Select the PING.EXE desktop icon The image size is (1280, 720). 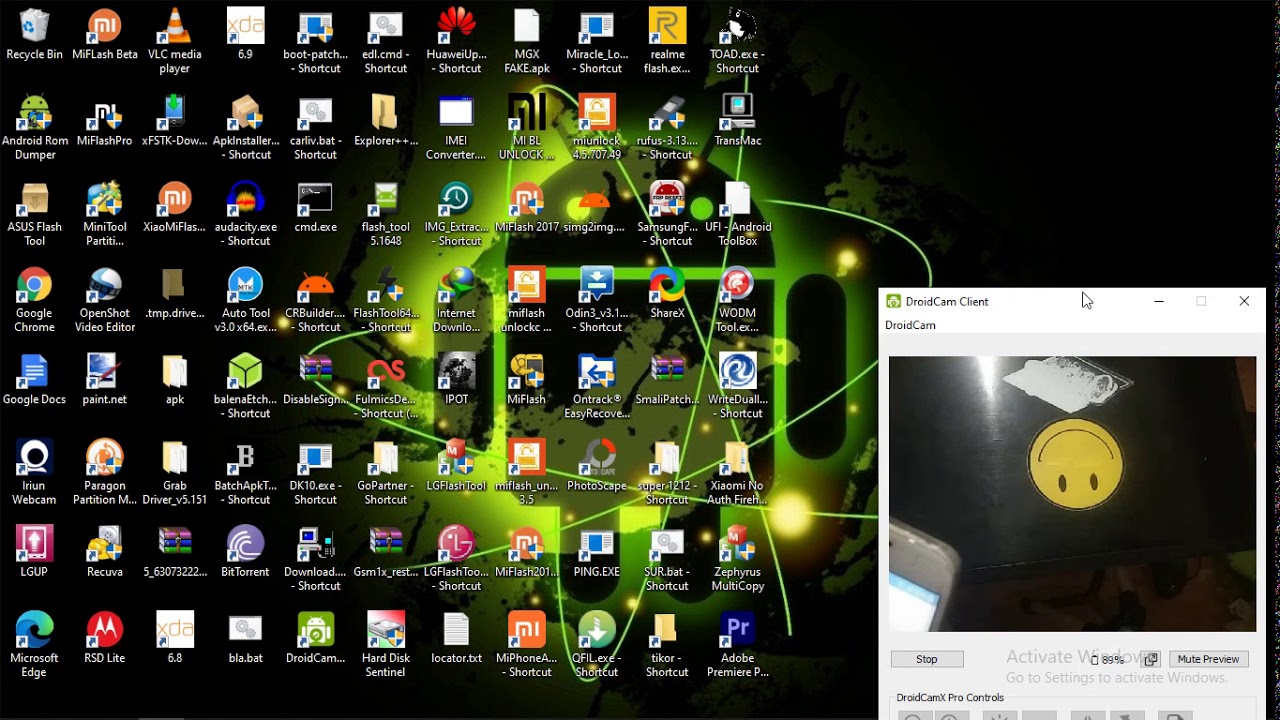click(x=597, y=552)
